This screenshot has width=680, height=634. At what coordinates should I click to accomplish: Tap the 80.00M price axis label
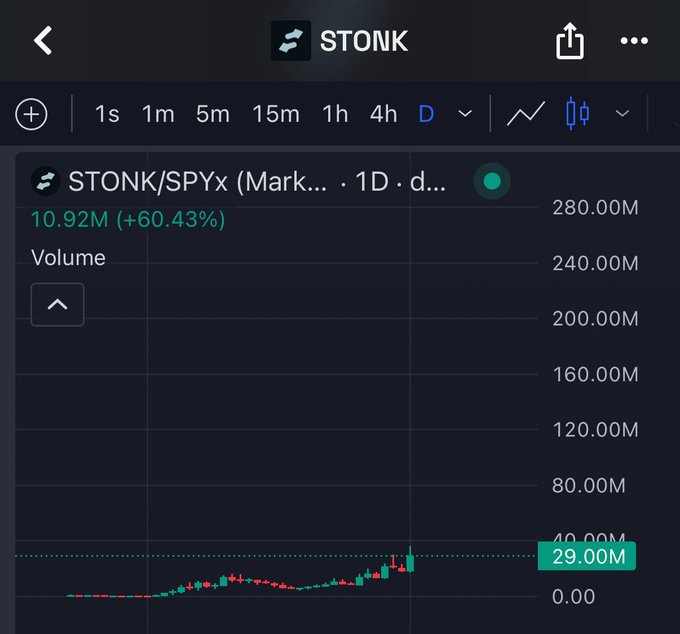(589, 485)
